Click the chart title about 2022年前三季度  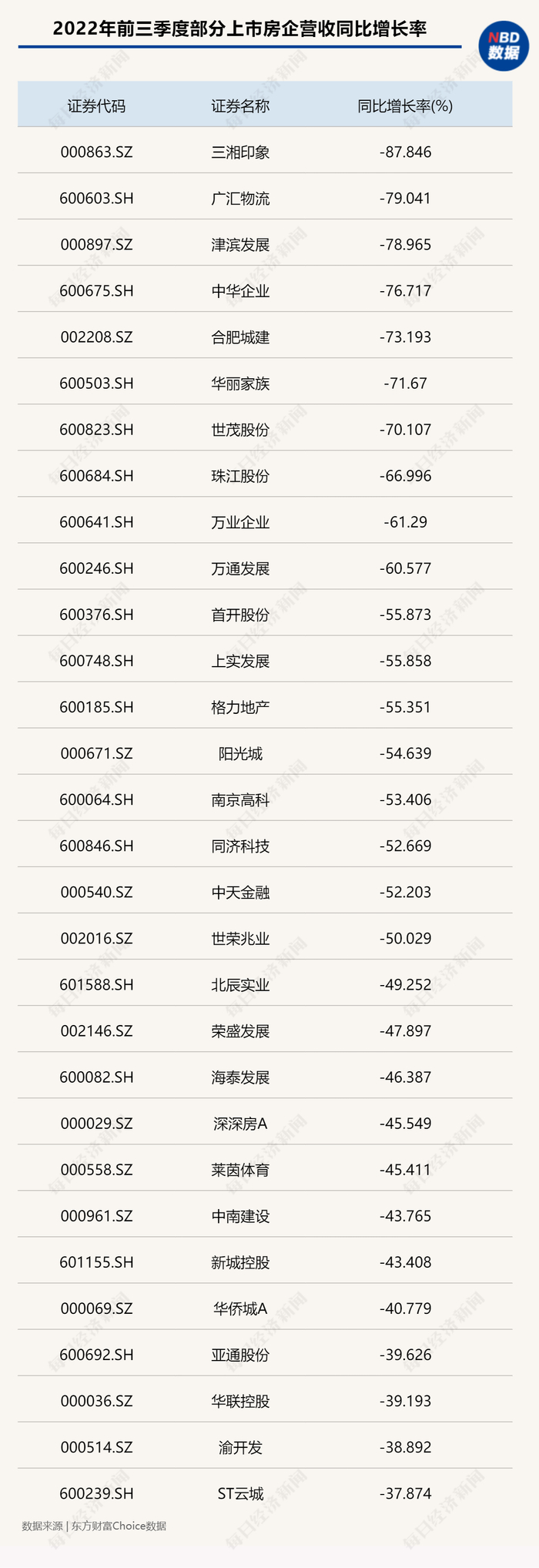click(x=239, y=29)
